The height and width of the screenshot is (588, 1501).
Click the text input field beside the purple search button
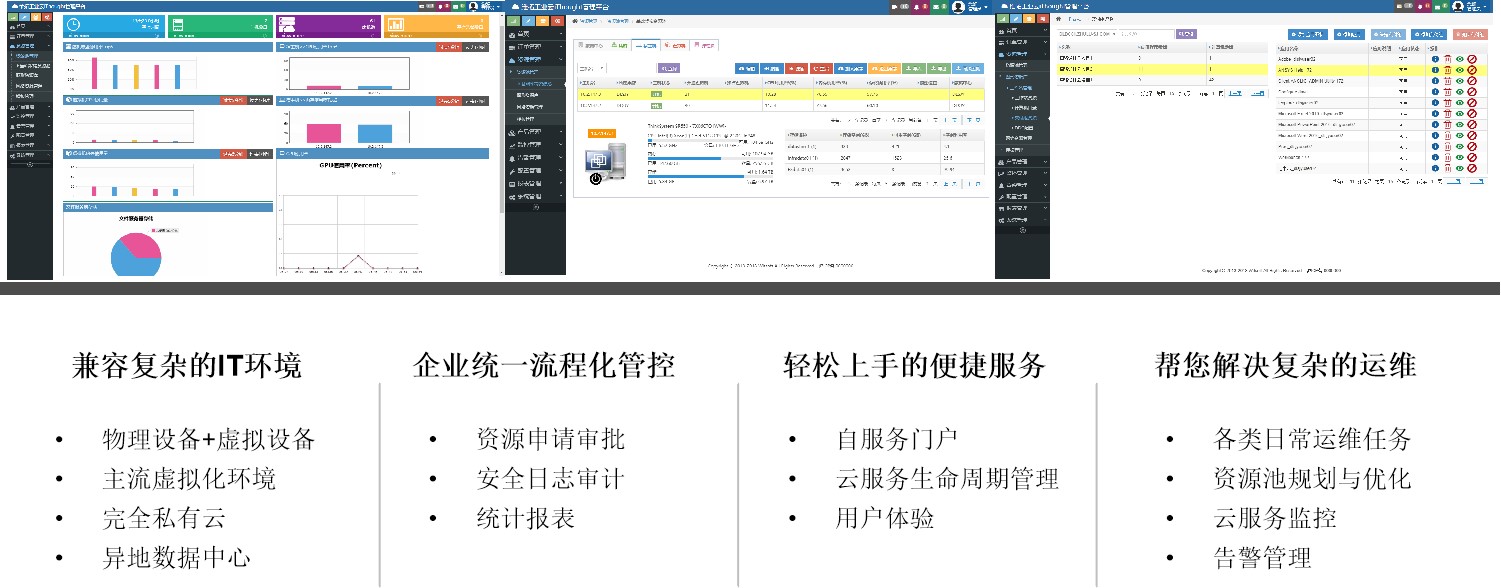[x=1145, y=34]
